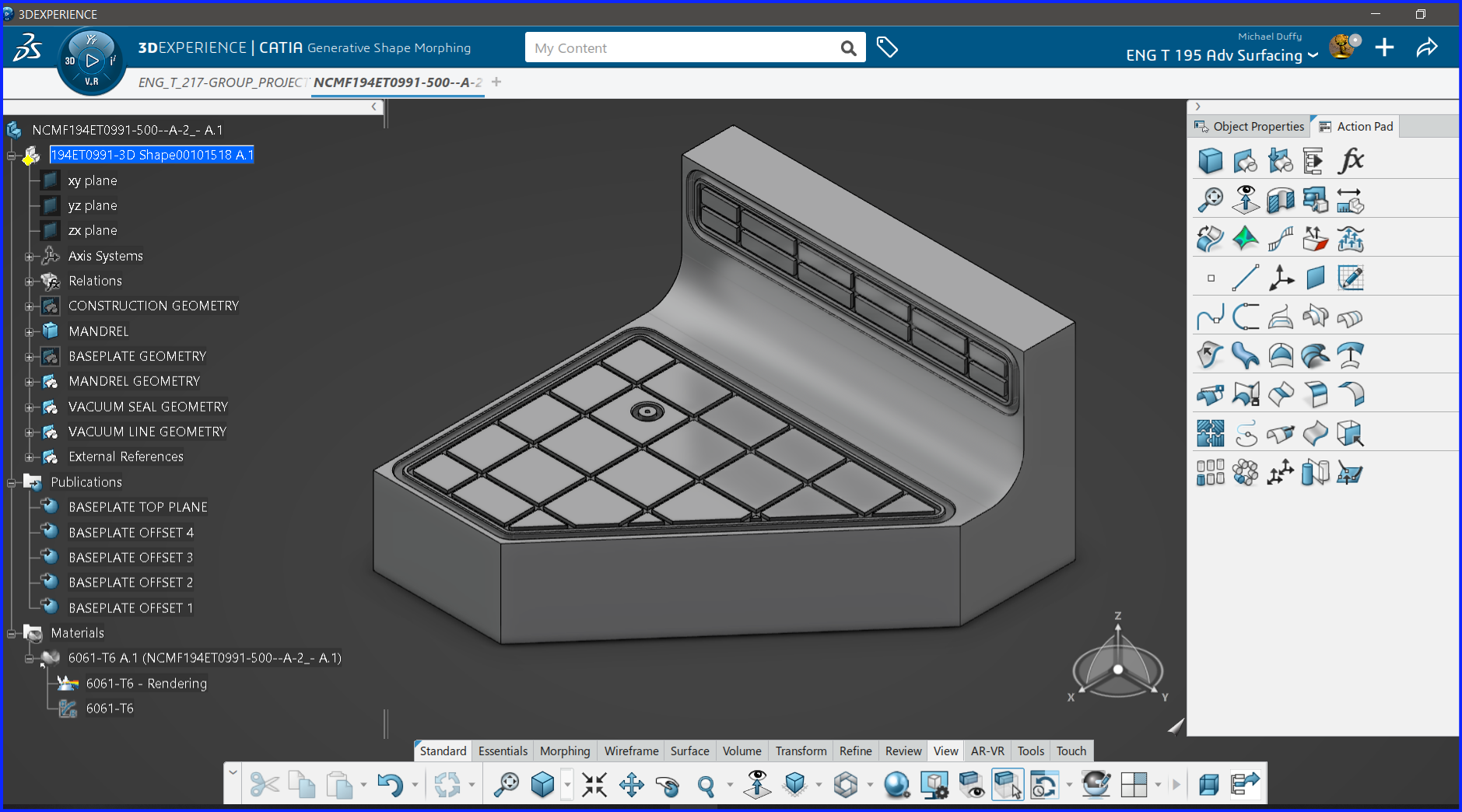Switch to the ENG_T_217-GROUP_PROJECT tab
The height and width of the screenshot is (812, 1462).
tap(224, 82)
